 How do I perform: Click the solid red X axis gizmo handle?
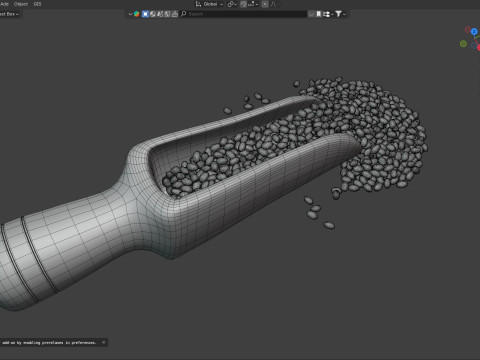pyautogui.click(x=479, y=48)
